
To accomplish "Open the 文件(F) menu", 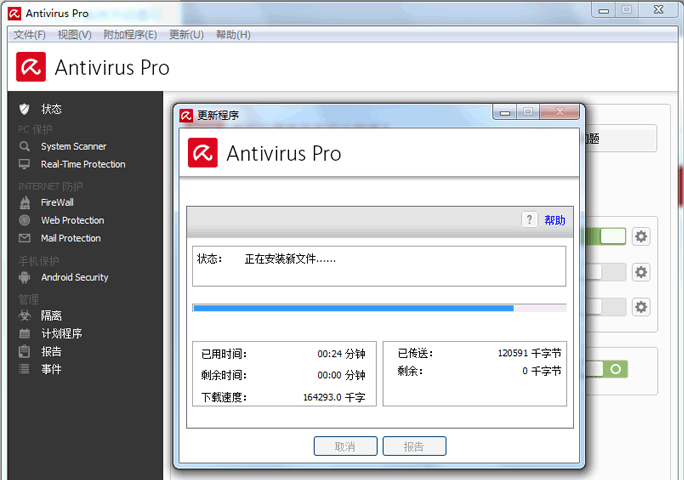I will (x=29, y=34).
